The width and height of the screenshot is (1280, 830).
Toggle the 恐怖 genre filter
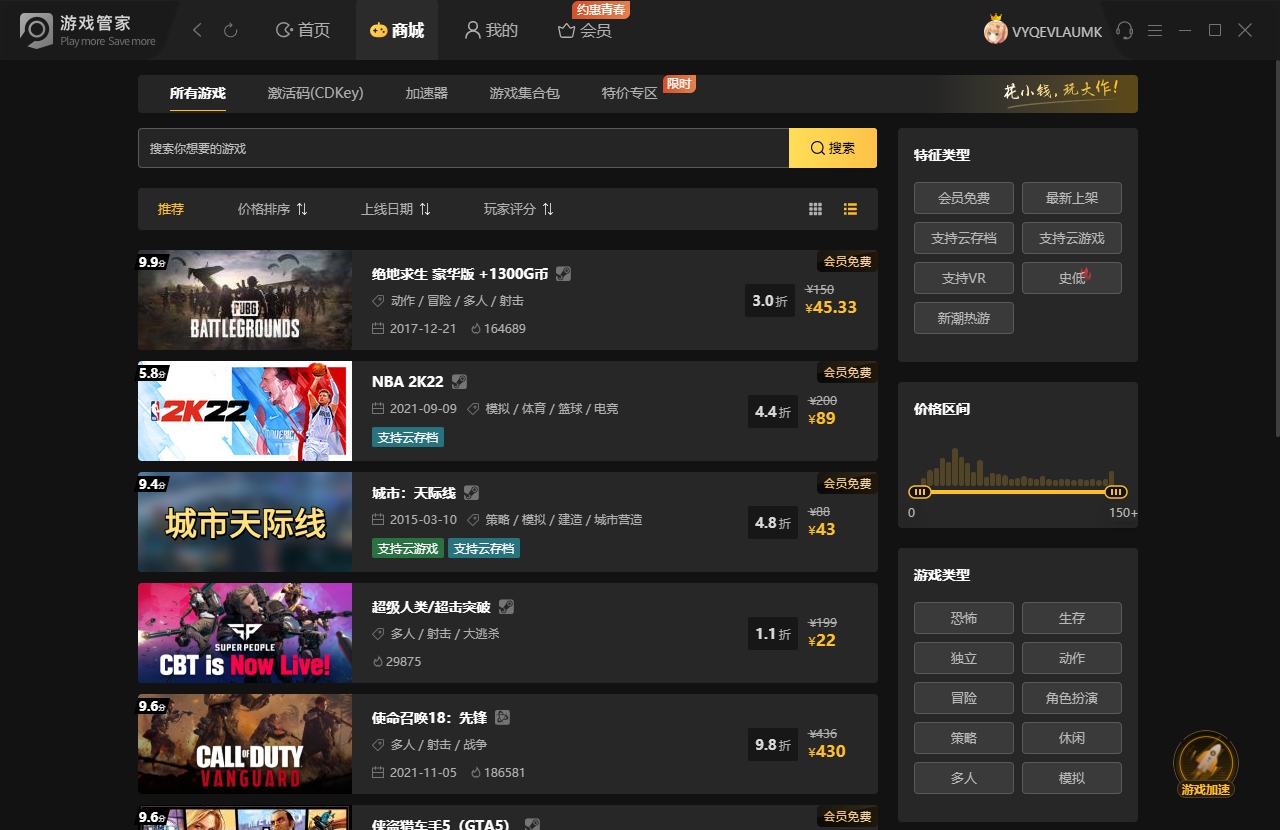pyautogui.click(x=964, y=618)
